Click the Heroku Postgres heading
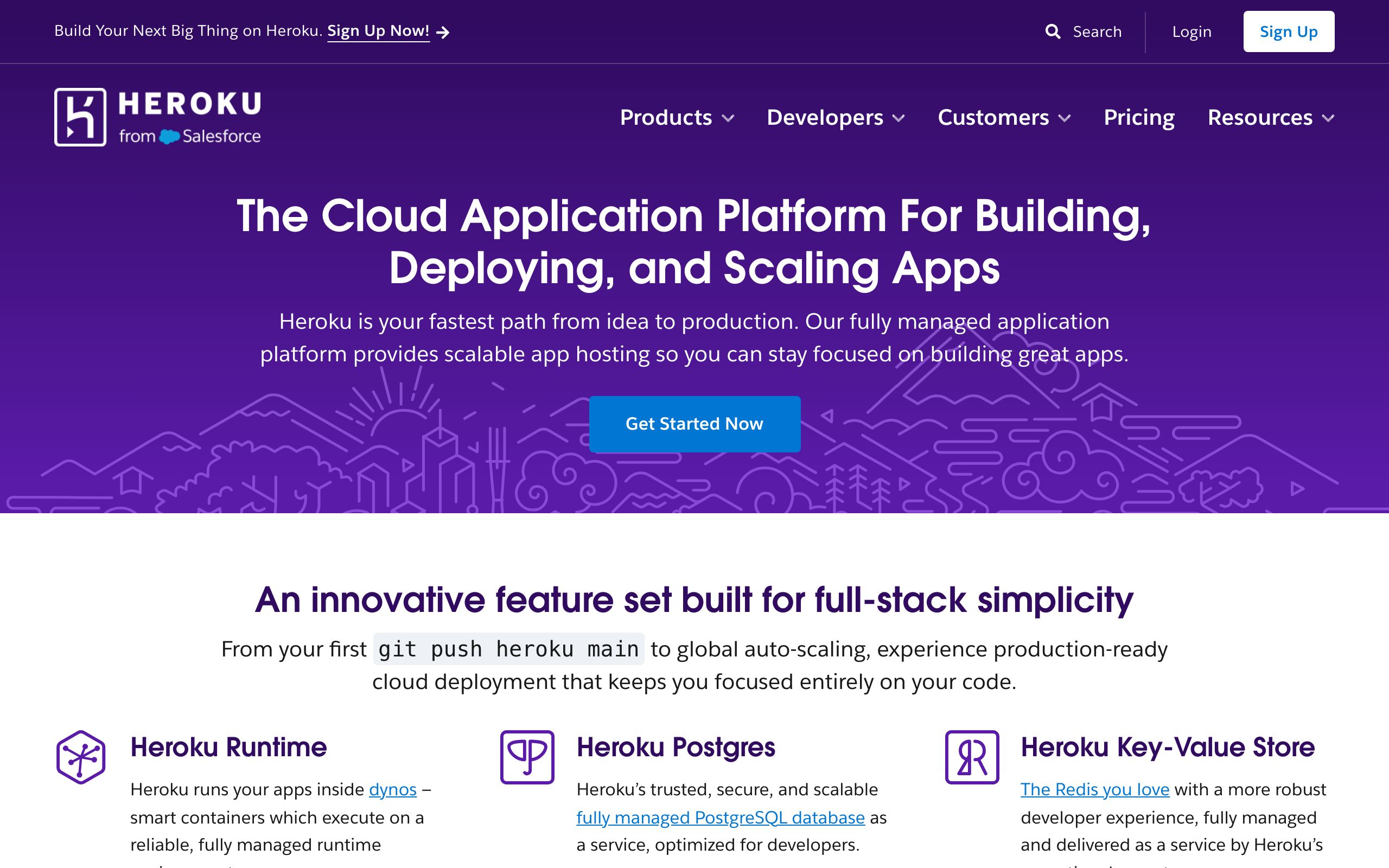This screenshot has width=1389, height=868. (x=676, y=747)
